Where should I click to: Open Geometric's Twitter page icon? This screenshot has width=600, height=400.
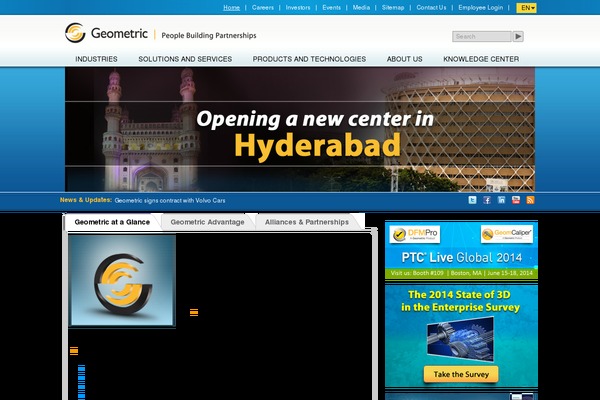point(473,200)
